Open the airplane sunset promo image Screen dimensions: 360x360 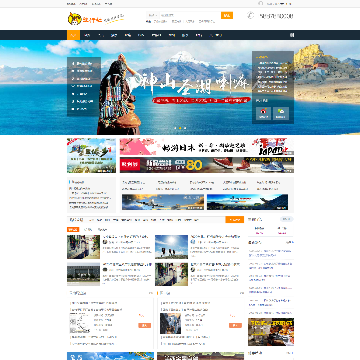(163, 202)
